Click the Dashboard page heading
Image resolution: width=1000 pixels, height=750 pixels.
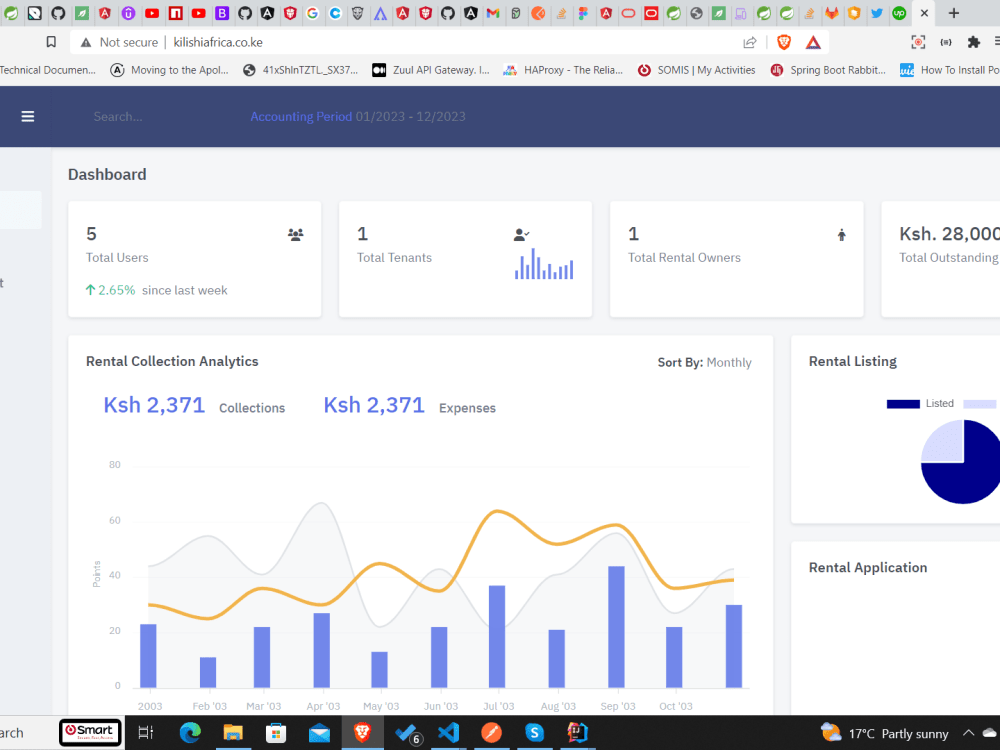pos(107,174)
